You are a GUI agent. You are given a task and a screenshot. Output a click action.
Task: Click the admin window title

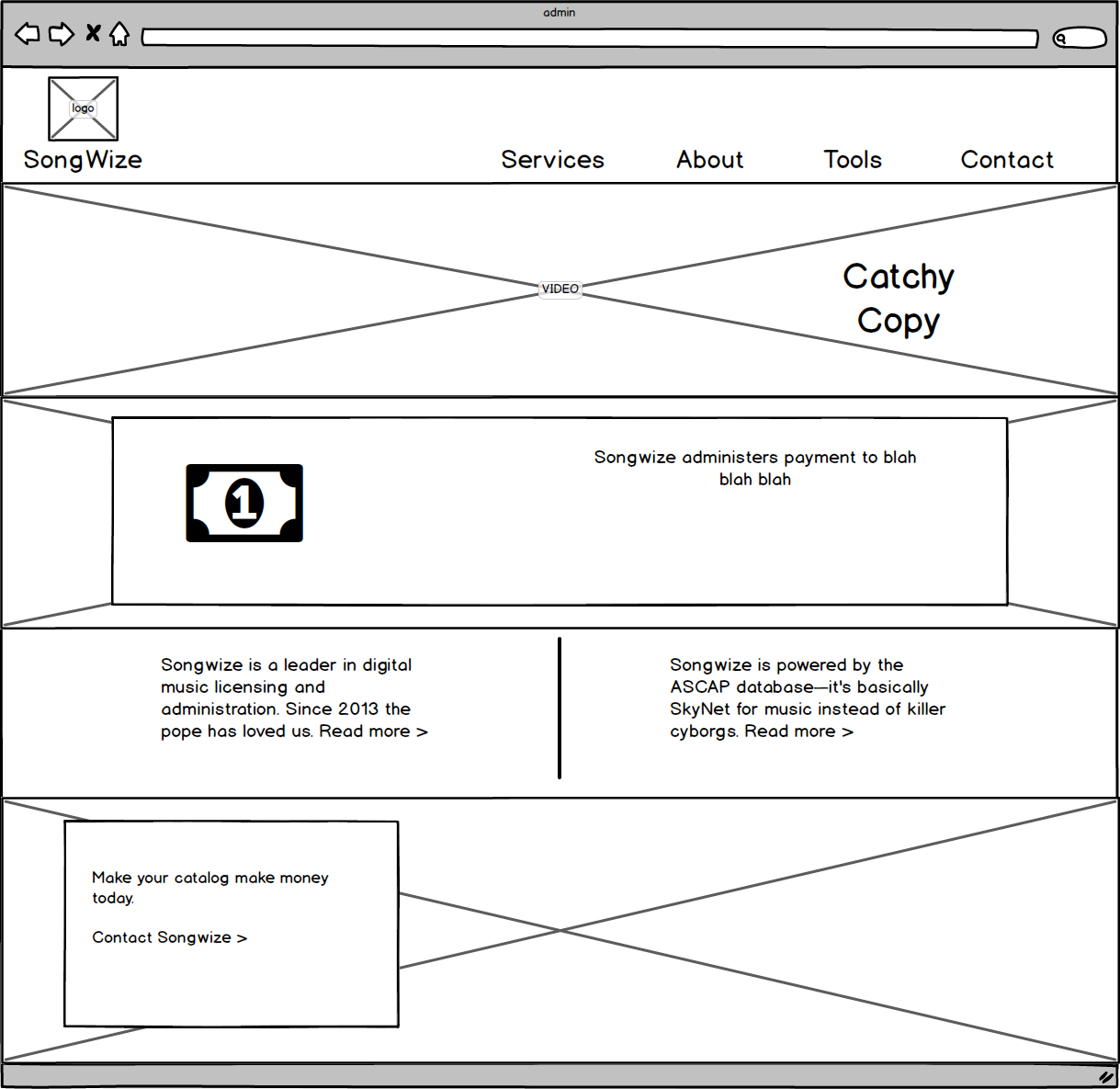pyautogui.click(x=560, y=13)
